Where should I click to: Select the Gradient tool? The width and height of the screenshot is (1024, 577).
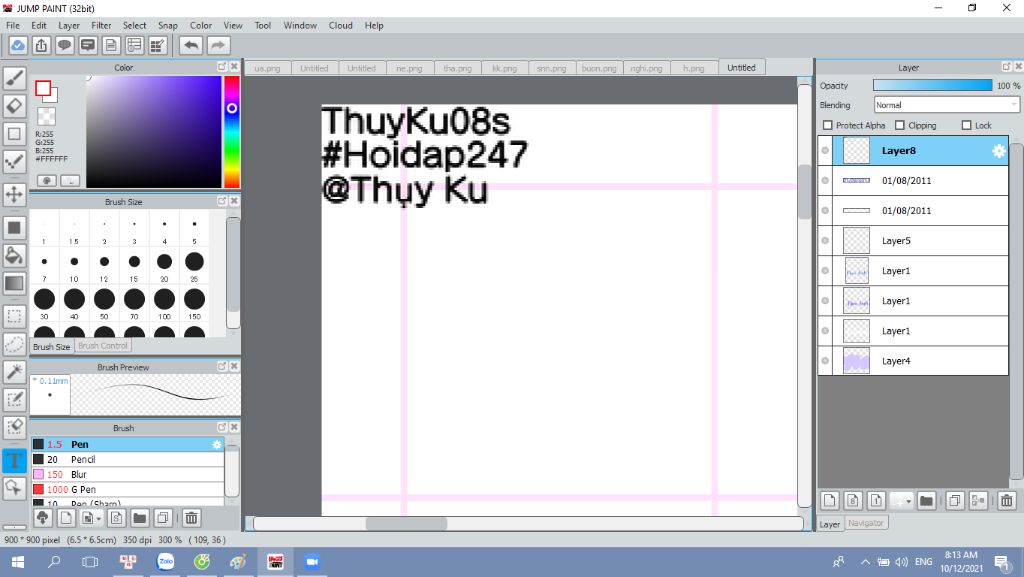click(14, 283)
